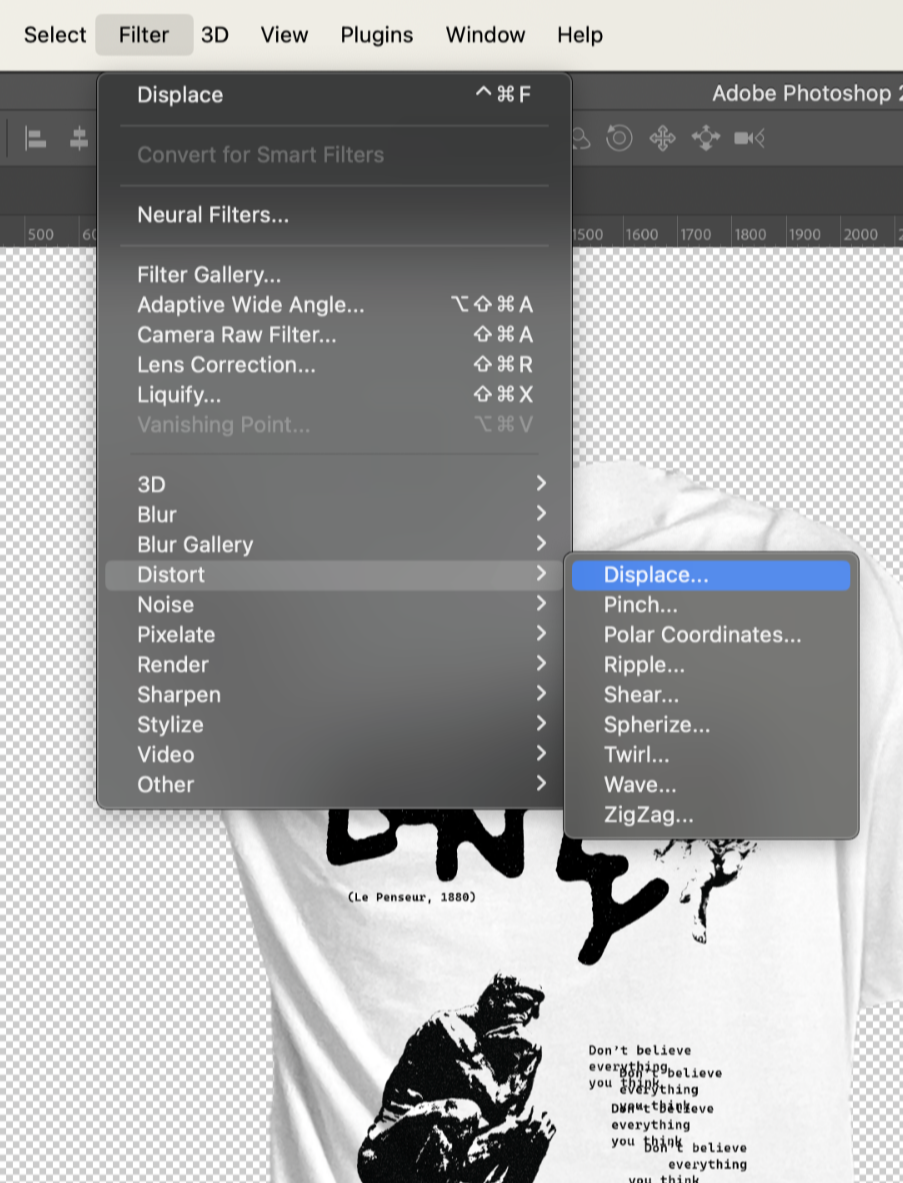Select Shear... distort filter
Image resolution: width=903 pixels, height=1183 pixels.
pos(711,695)
